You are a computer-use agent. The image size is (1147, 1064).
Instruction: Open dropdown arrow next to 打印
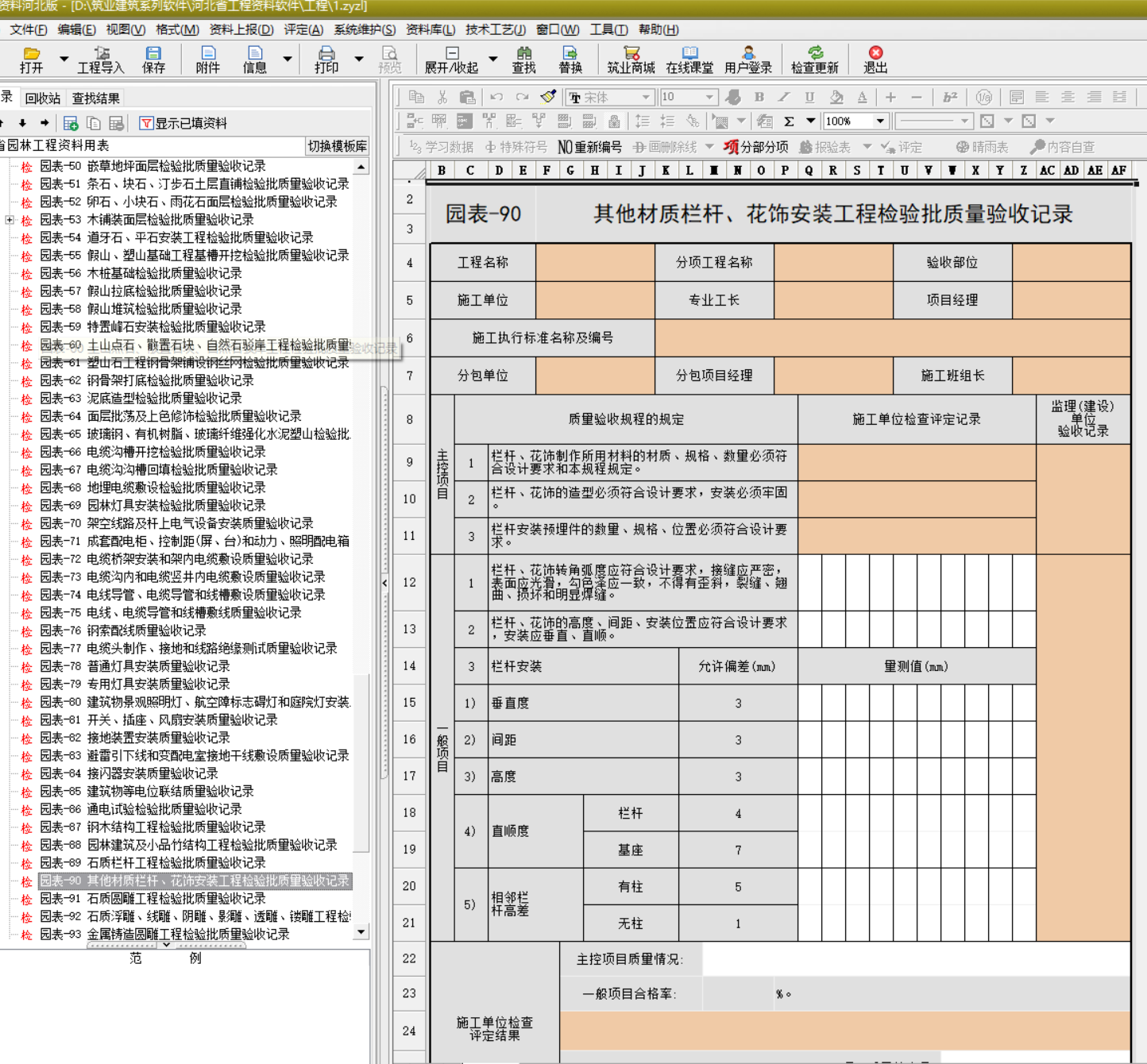(x=359, y=60)
